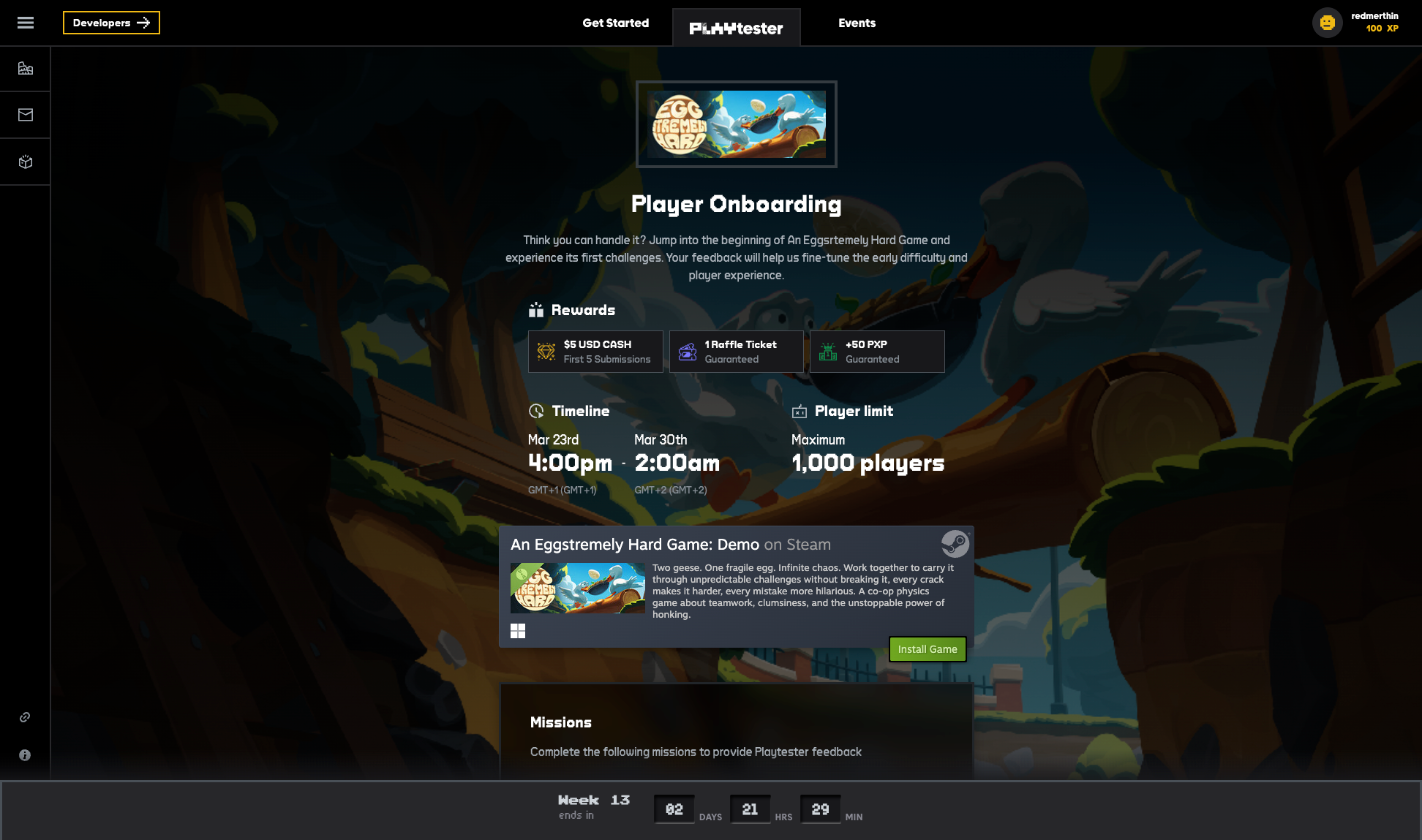Click the Steam logo on the game card
The height and width of the screenshot is (840, 1422).
pos(954,544)
